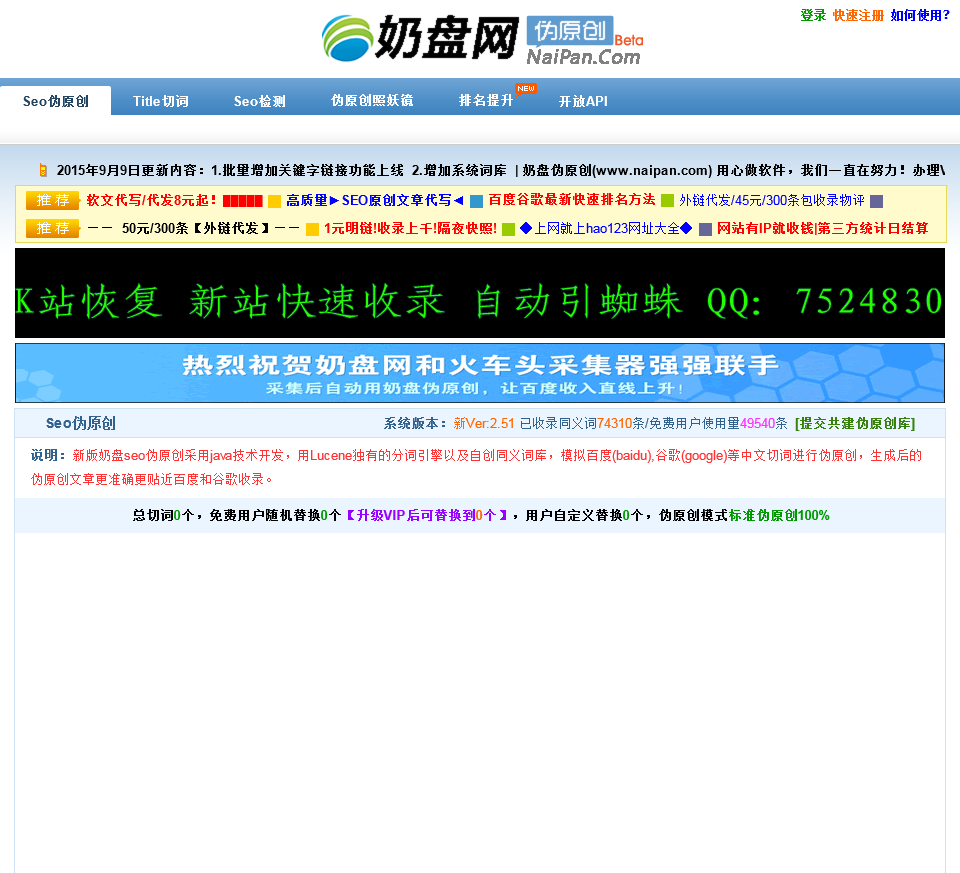
Task: Open the 50元/300条【外链代发】 link
Action: pyautogui.click(x=193, y=228)
